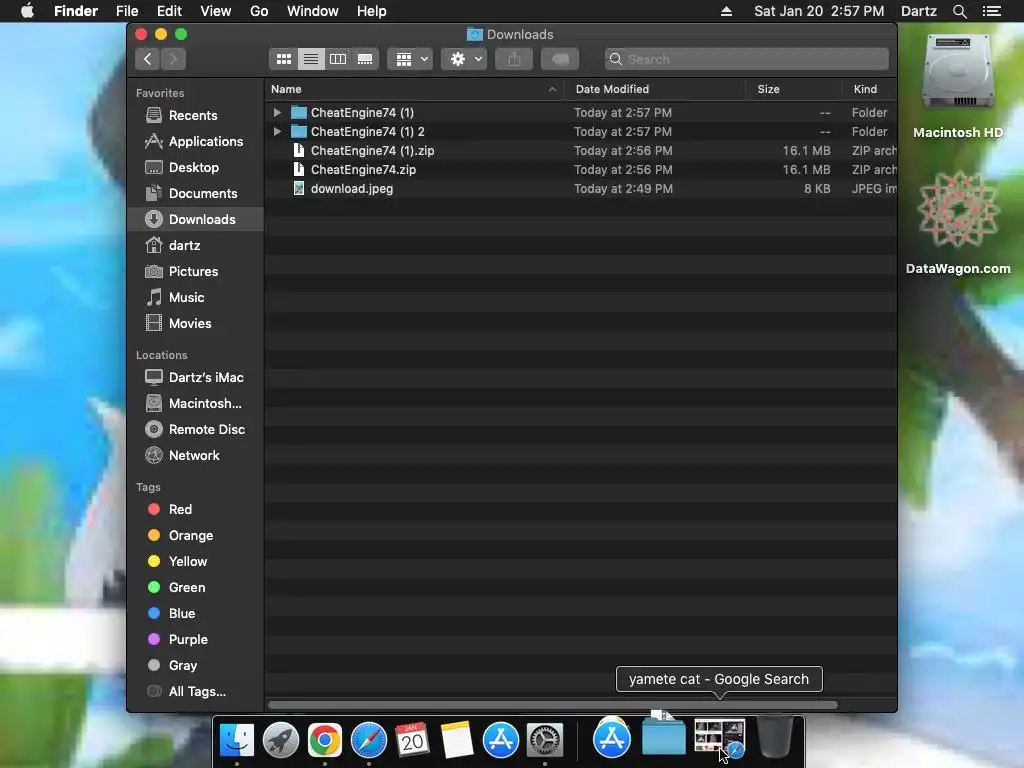Click the Edit Tags toolbar button
Screen dimensions: 1024x768
pyautogui.click(x=560, y=59)
